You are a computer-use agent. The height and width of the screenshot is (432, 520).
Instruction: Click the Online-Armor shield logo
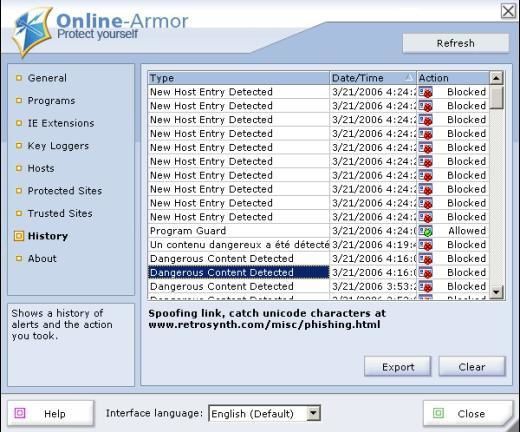[32, 32]
